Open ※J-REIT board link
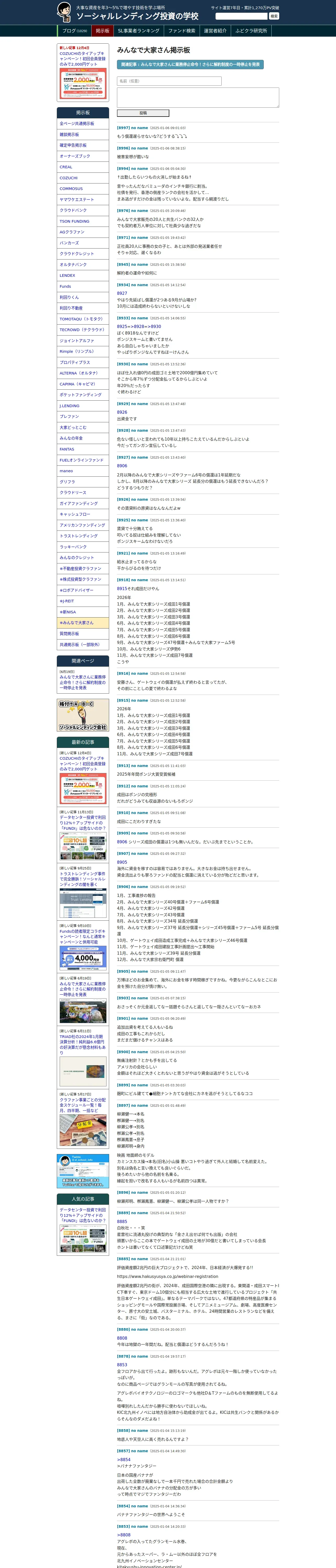This screenshot has height=1568, width=336. pos(83,601)
